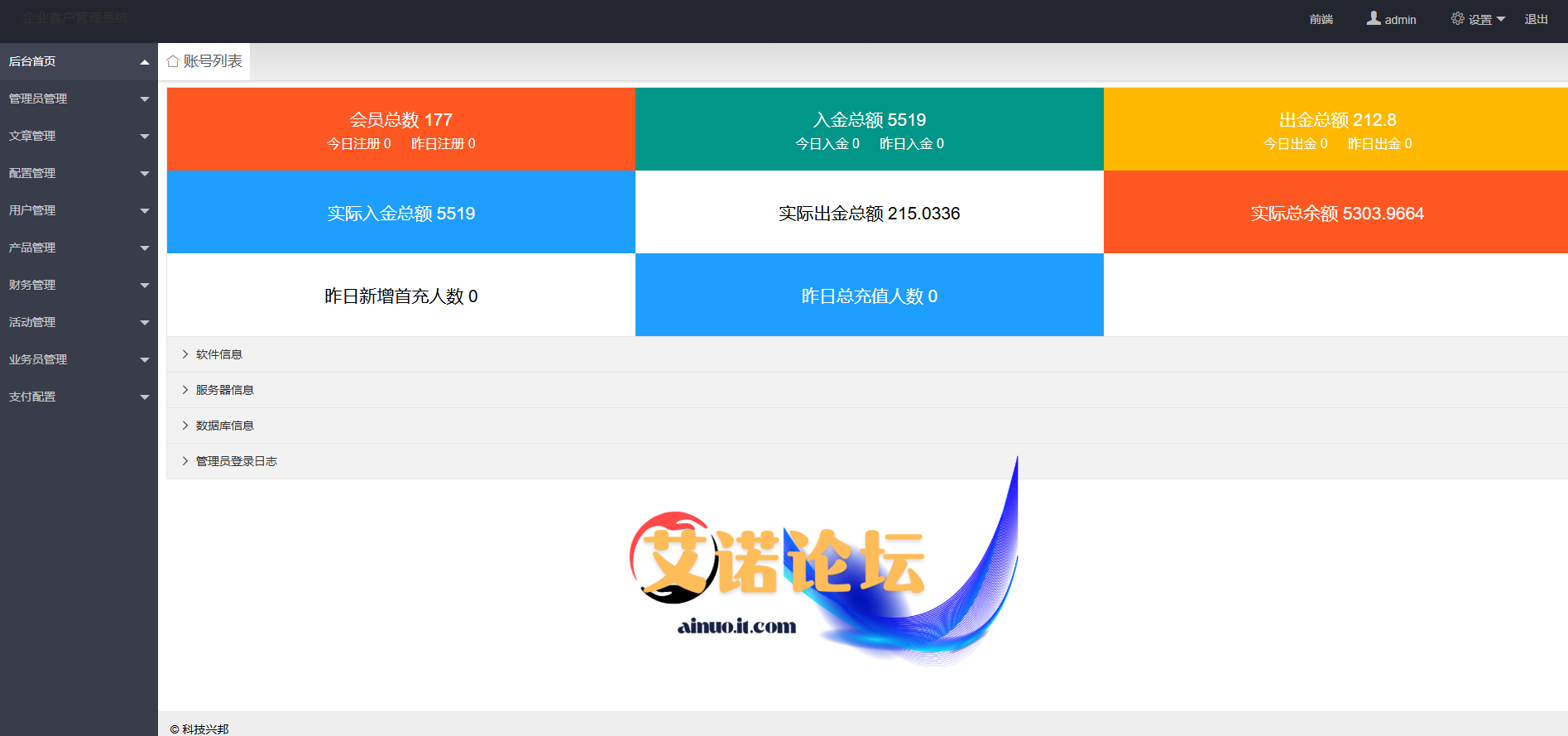Image resolution: width=1568 pixels, height=736 pixels.
Task: Expand the 服务器信息 panel
Action: click(867, 390)
